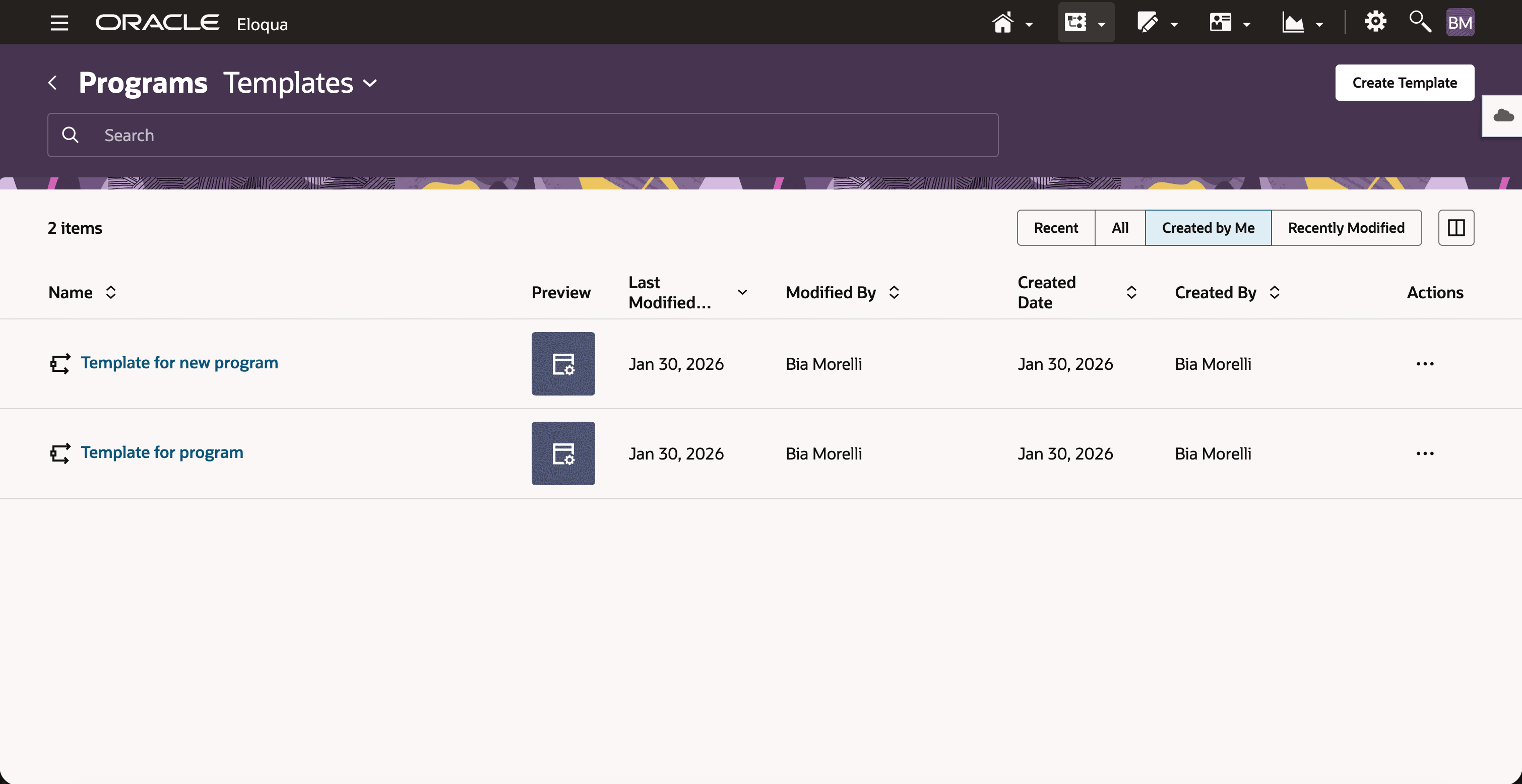1522x784 pixels.
Task: Open the Orchestration menu icon
Action: pos(1076,23)
